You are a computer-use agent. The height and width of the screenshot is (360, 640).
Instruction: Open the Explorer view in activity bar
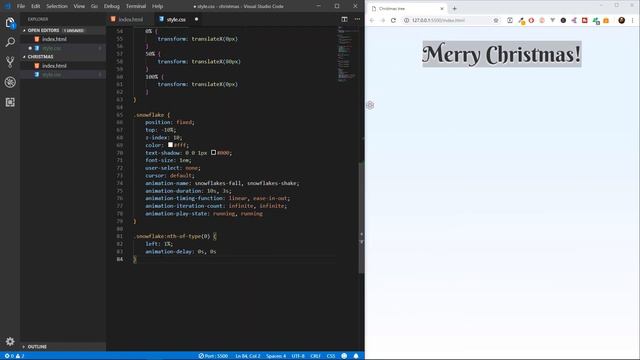tap(10, 23)
